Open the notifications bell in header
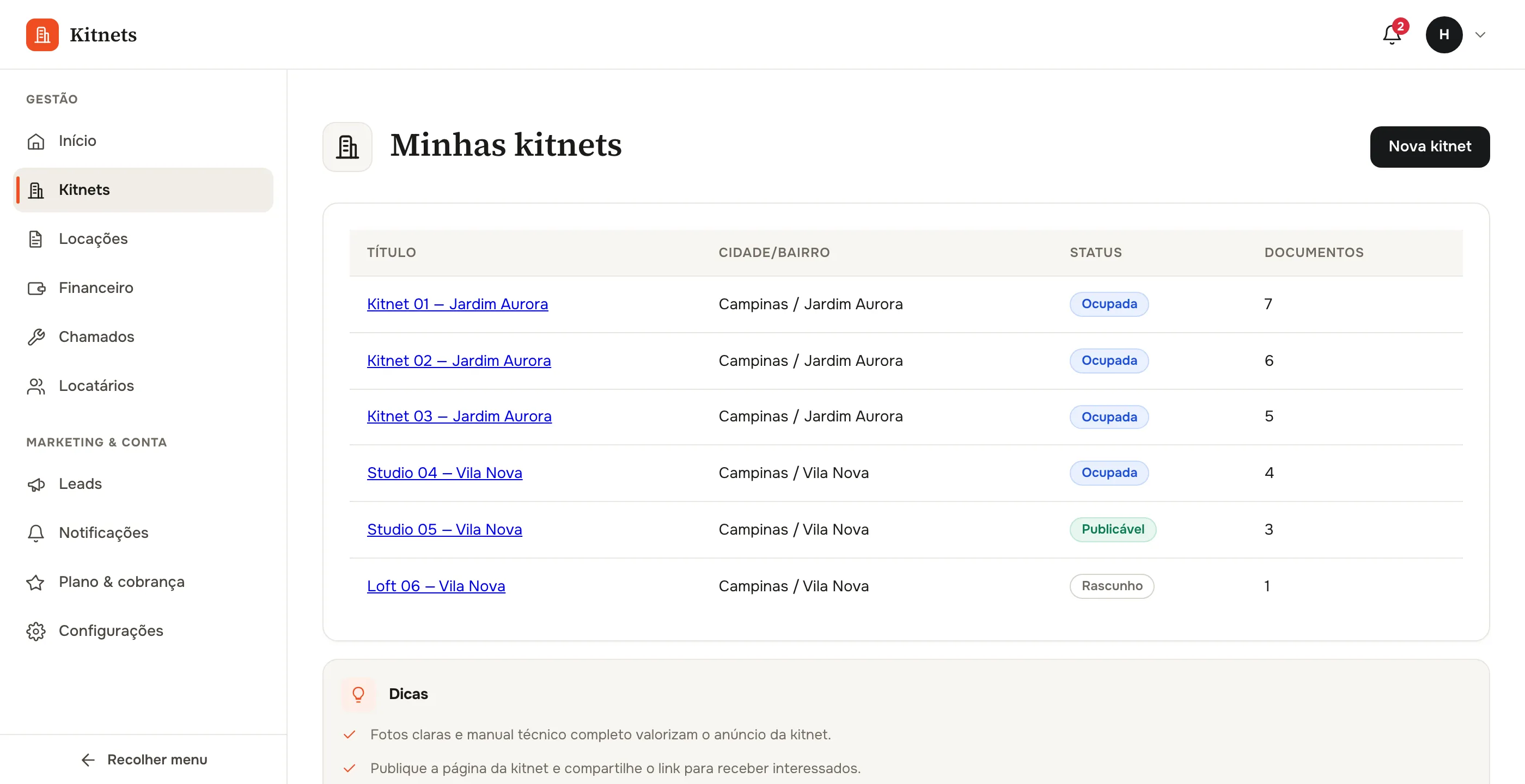 coord(1392,35)
